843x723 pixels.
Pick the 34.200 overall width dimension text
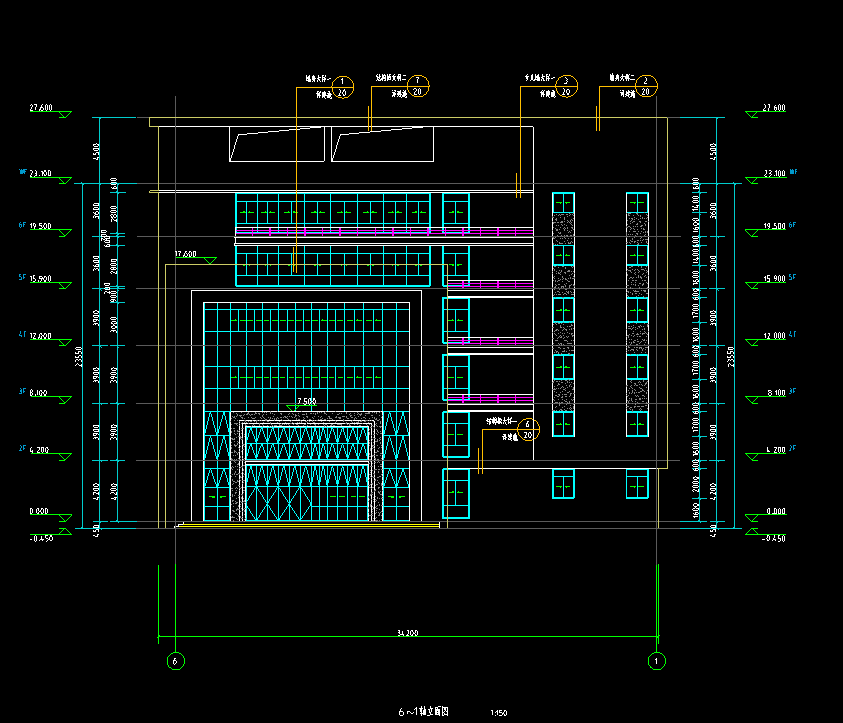[x=407, y=633]
